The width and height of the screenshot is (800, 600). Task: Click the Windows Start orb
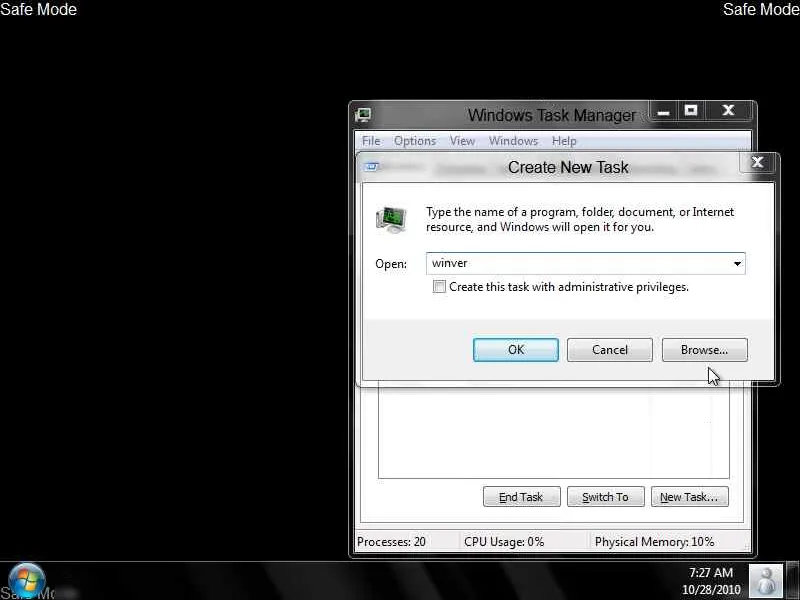27,581
